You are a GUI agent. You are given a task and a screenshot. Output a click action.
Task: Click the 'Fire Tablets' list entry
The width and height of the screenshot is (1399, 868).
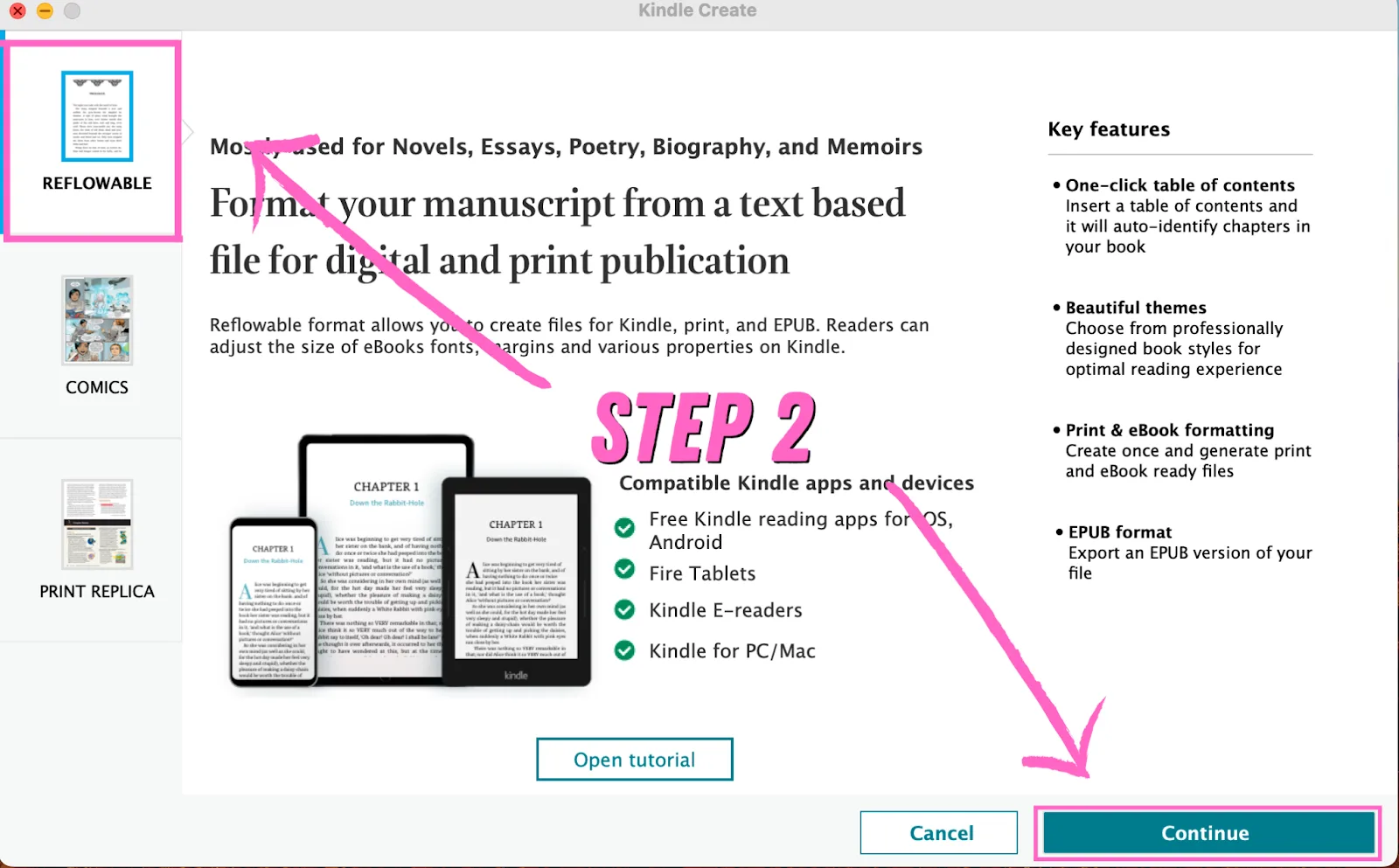coord(702,573)
